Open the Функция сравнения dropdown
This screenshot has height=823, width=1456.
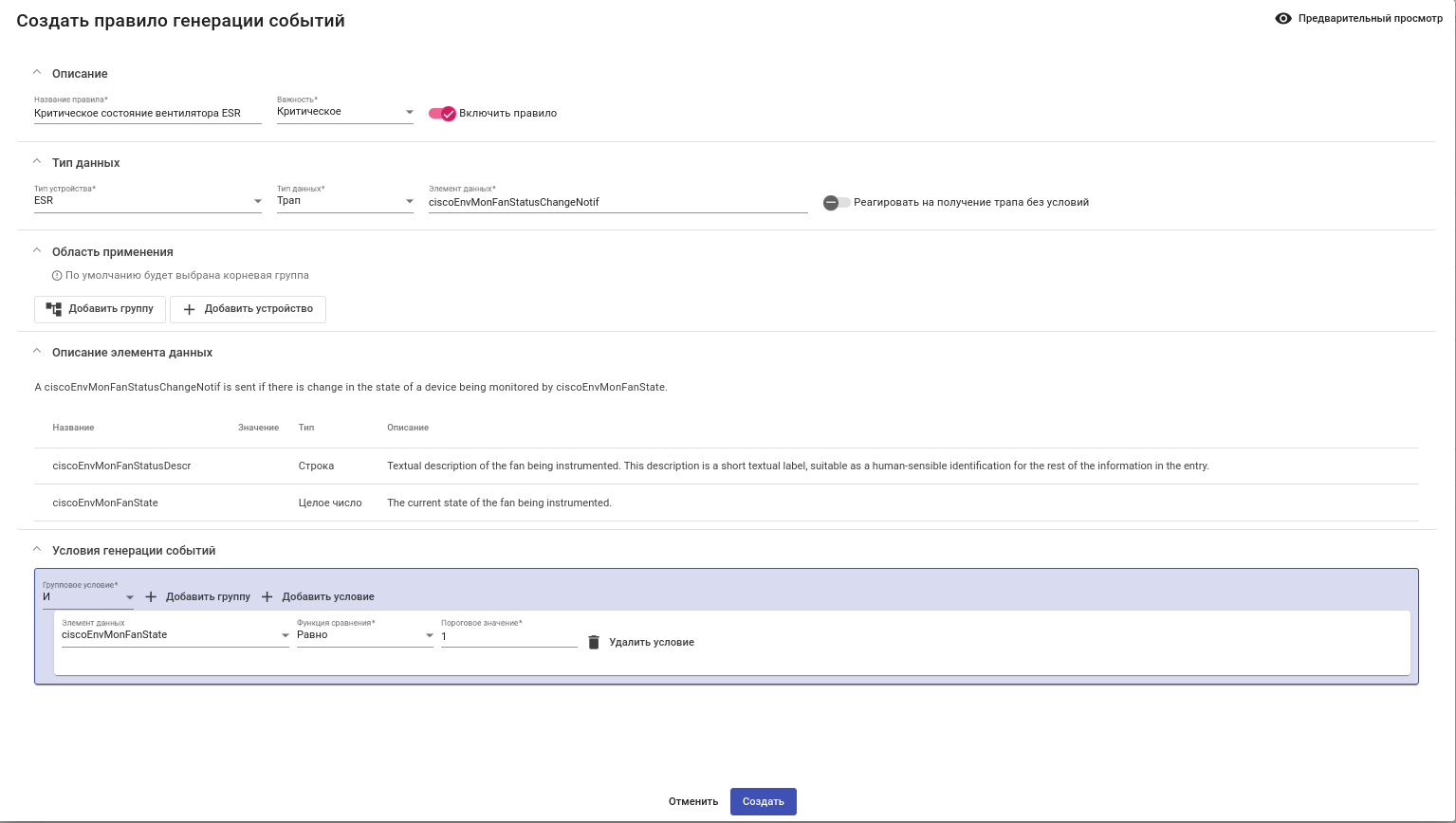(x=365, y=635)
